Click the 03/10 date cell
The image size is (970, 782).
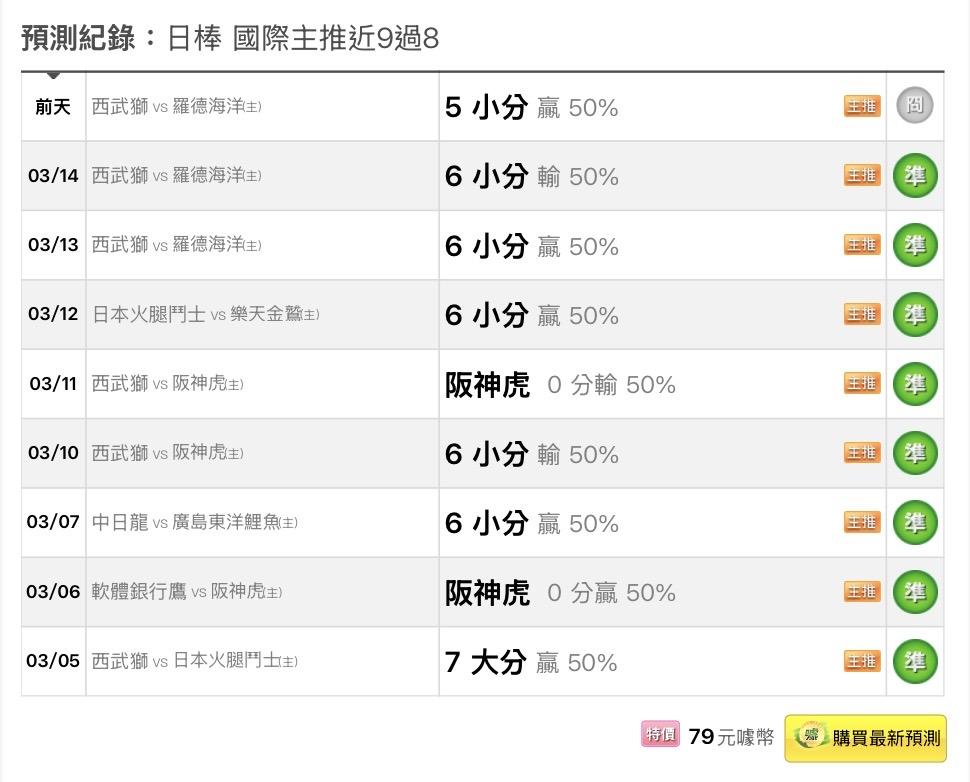click(53, 453)
